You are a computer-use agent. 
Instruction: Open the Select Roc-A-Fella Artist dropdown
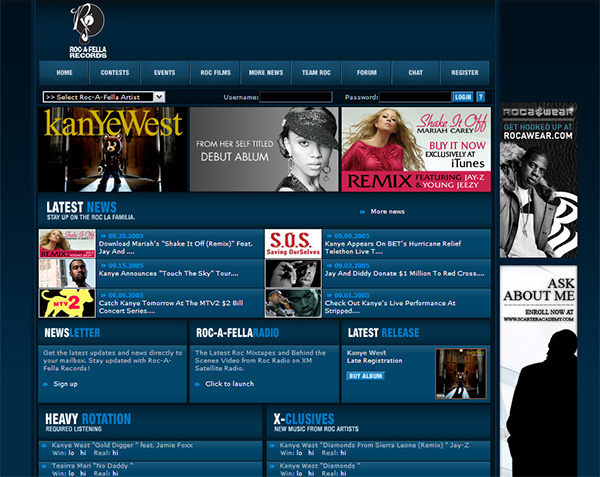104,97
